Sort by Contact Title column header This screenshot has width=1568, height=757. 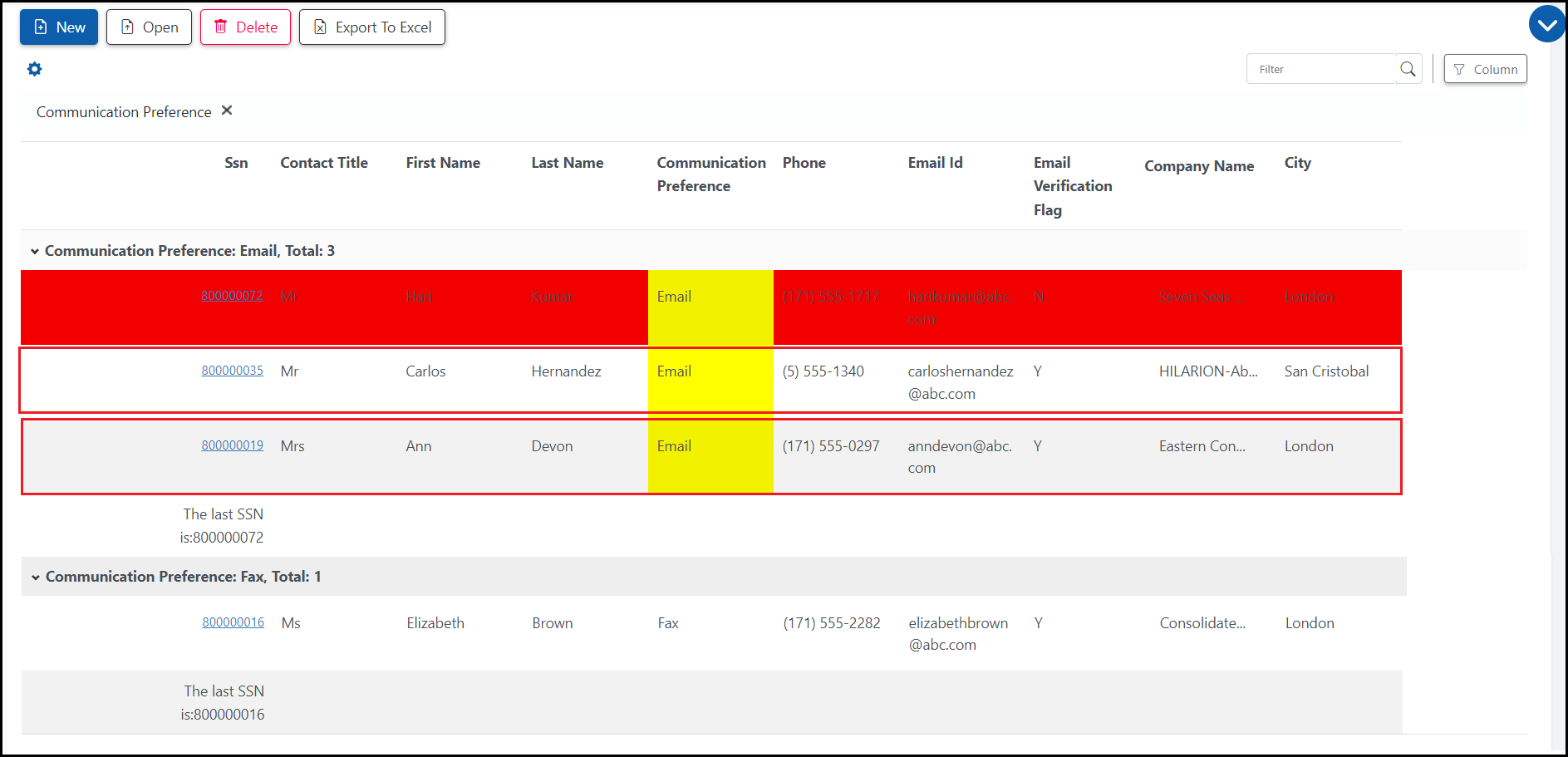point(324,163)
